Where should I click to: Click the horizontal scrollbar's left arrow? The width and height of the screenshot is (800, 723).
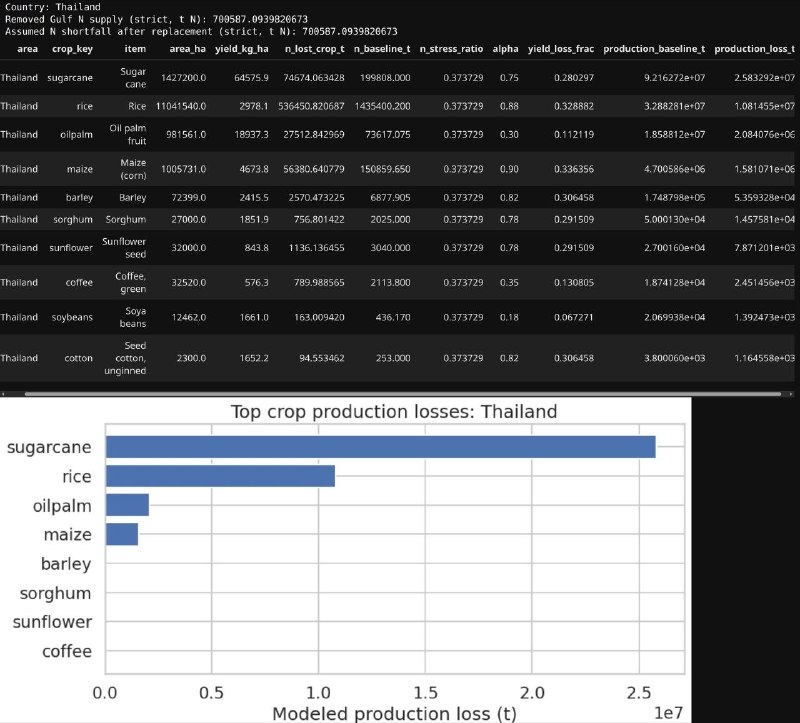coord(5,393)
